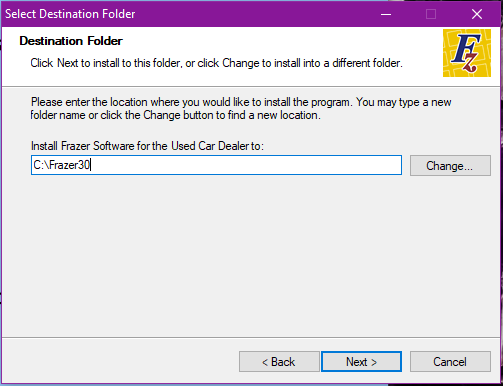The image size is (503, 386).
Task: Click the separator line above the buttons
Action: [x=251, y=337]
